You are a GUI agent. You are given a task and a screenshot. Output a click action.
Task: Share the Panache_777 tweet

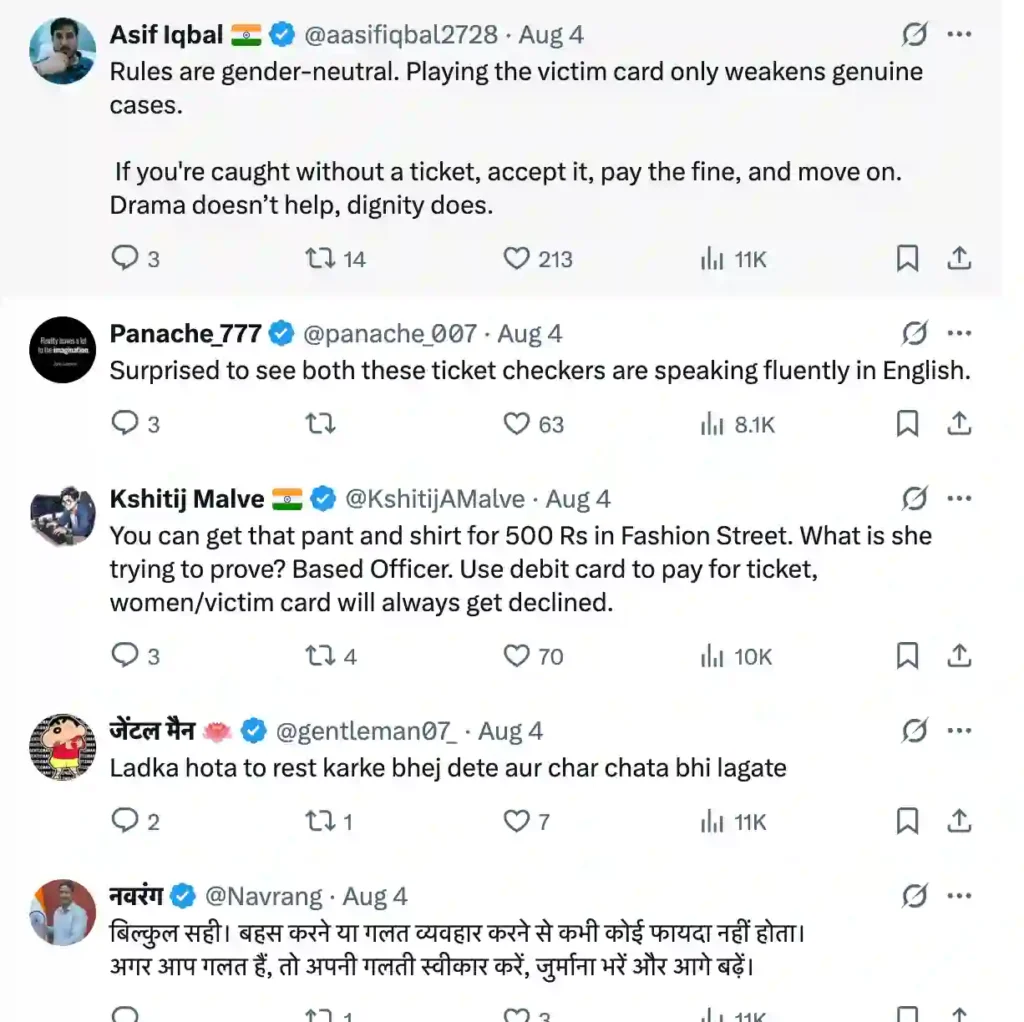[x=959, y=424]
